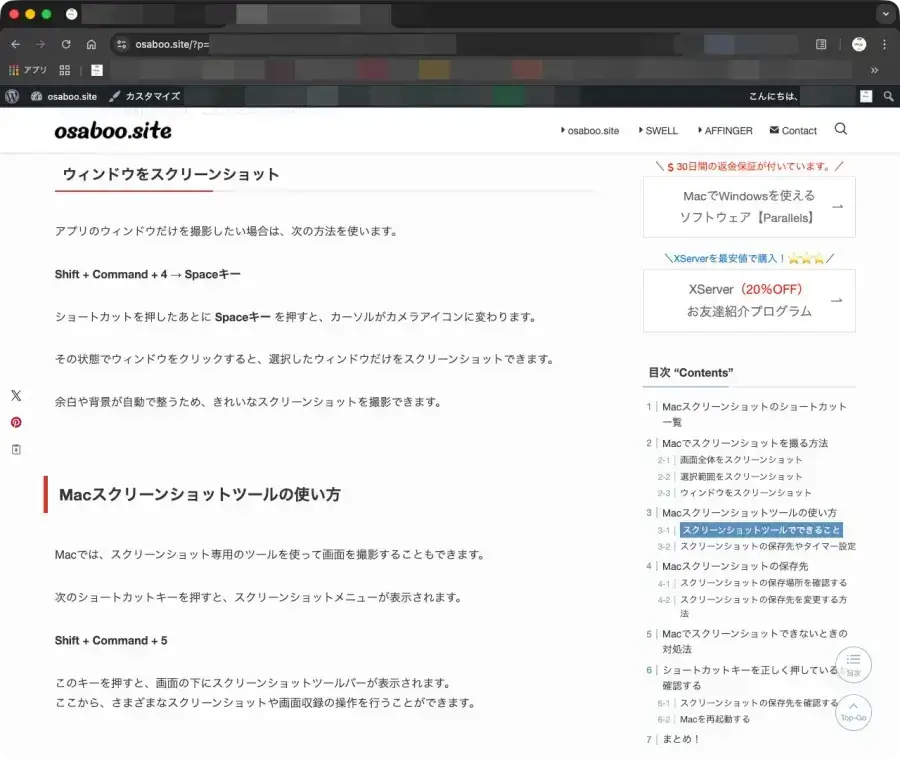Open the site search magnifier in header
The image size is (900, 759).
(840, 130)
